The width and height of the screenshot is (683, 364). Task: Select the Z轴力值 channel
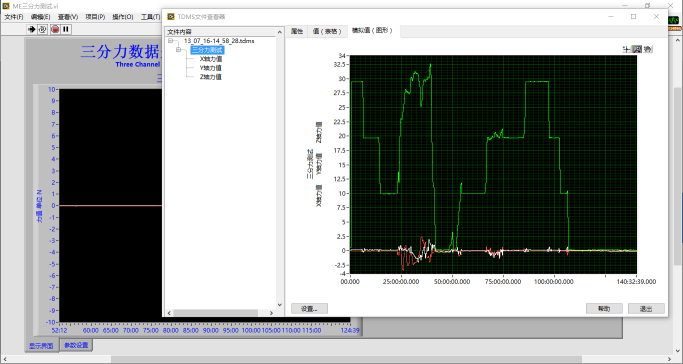pyautogui.click(x=211, y=77)
